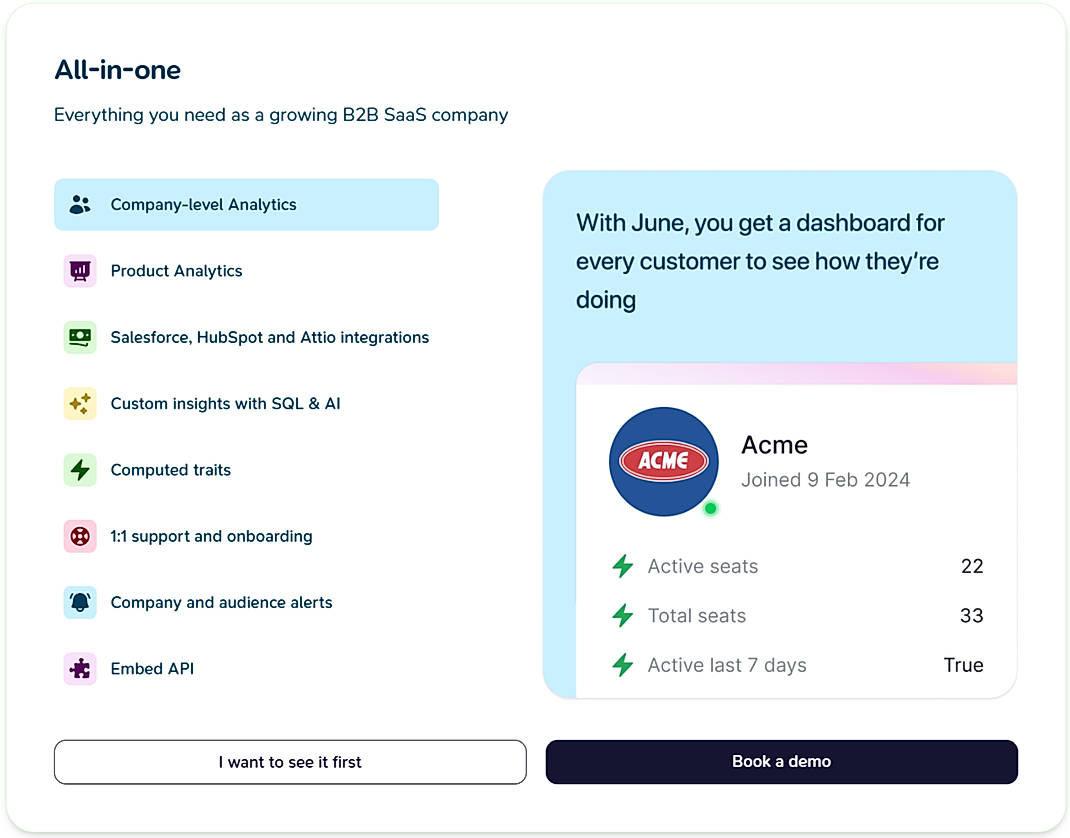Image resolution: width=1070 pixels, height=838 pixels.
Task: Switch to the Product Analytics section
Action: (176, 270)
